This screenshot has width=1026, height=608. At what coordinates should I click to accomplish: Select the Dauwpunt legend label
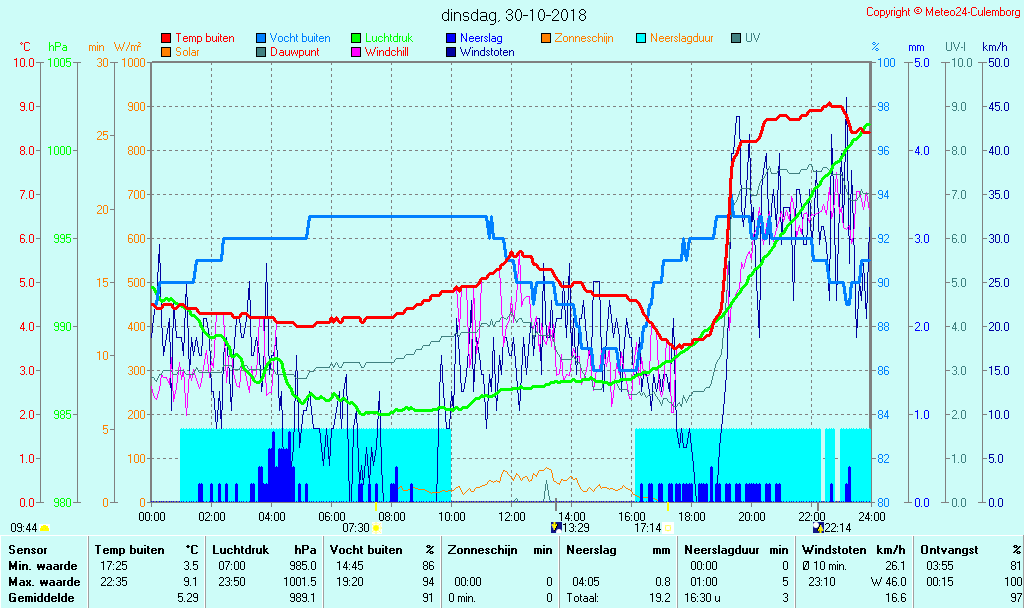tap(294, 52)
